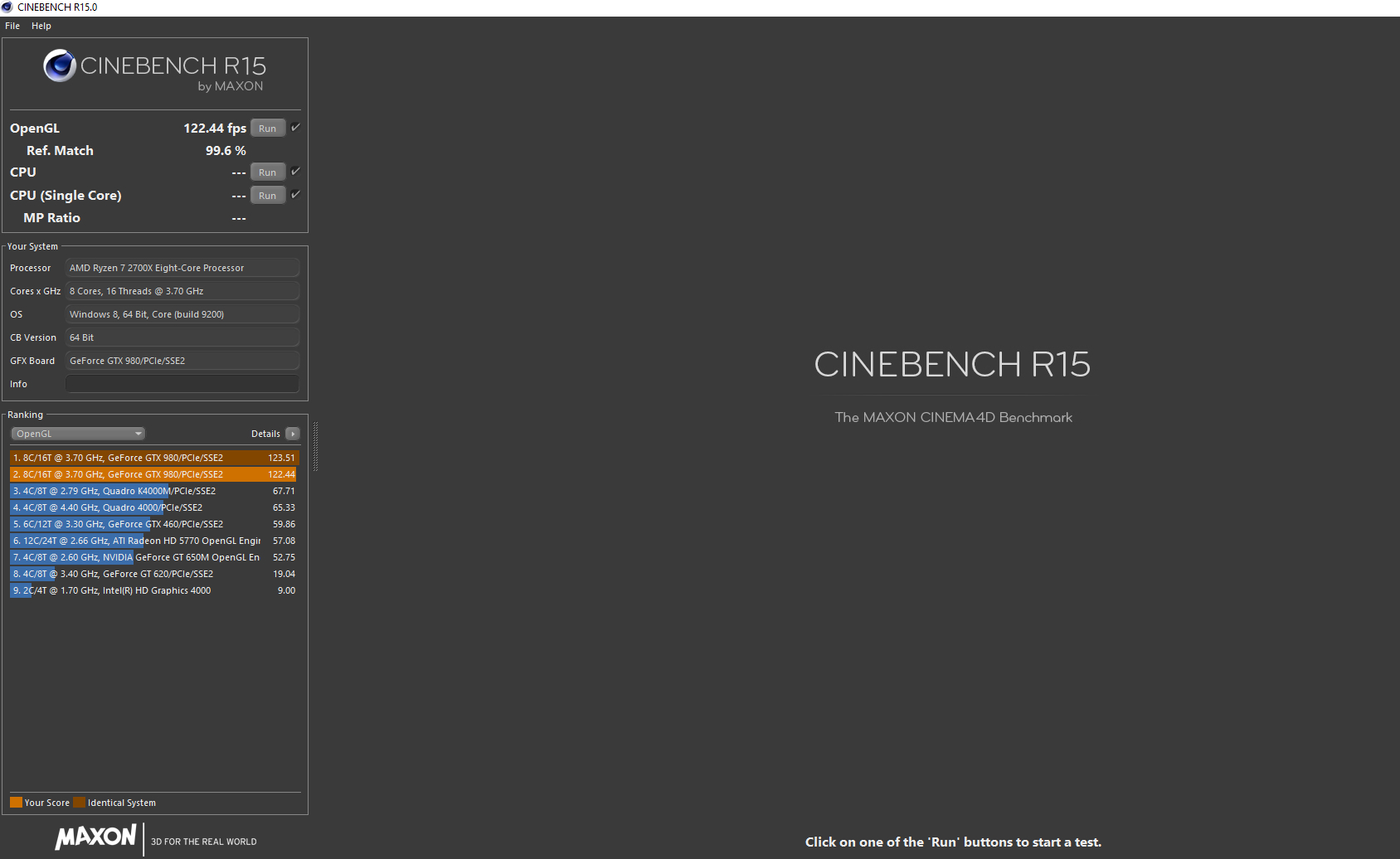Click the CINEBENCH R15 logo sphere
This screenshot has width=1400, height=859.
[x=59, y=66]
